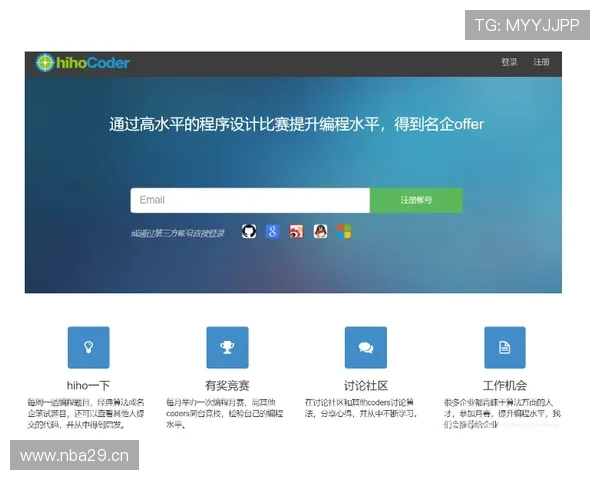Click the trophy 有奖竞赛 icon
Screen dimensions: 600x480
(x=227, y=348)
